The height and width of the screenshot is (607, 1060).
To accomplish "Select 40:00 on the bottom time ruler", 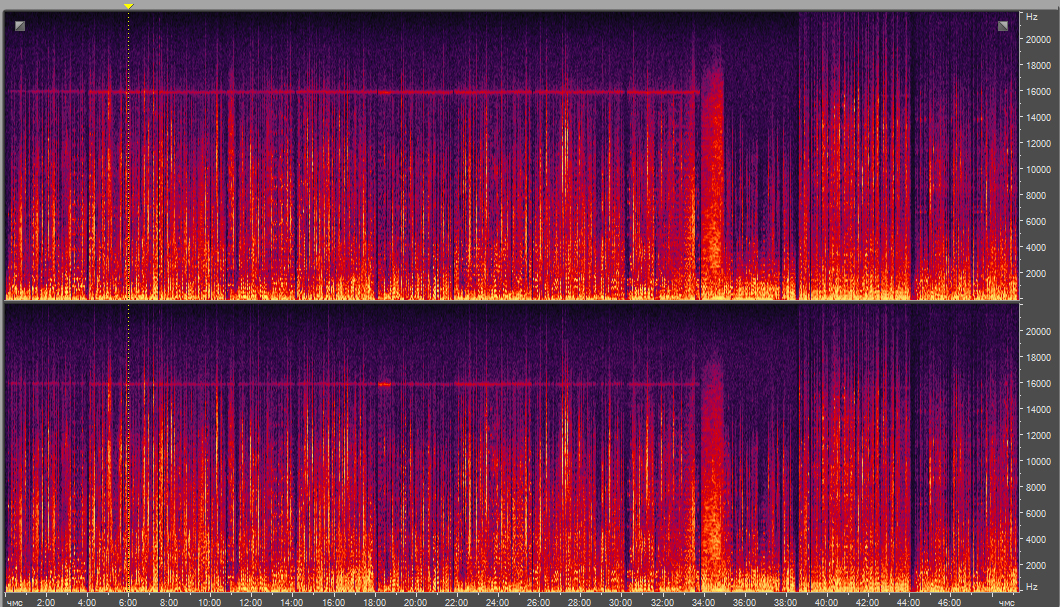I will point(826,602).
